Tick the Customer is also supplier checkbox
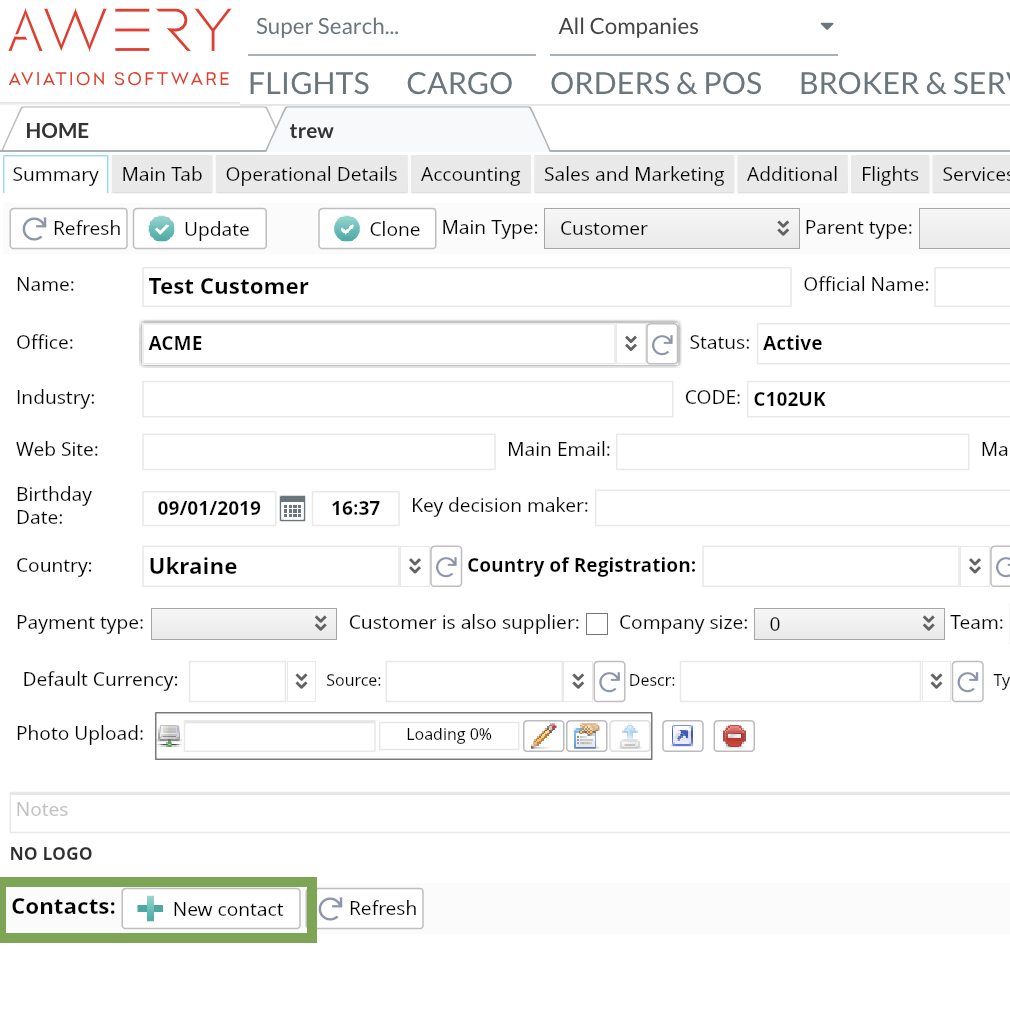The height and width of the screenshot is (1016, 1010). tap(597, 624)
